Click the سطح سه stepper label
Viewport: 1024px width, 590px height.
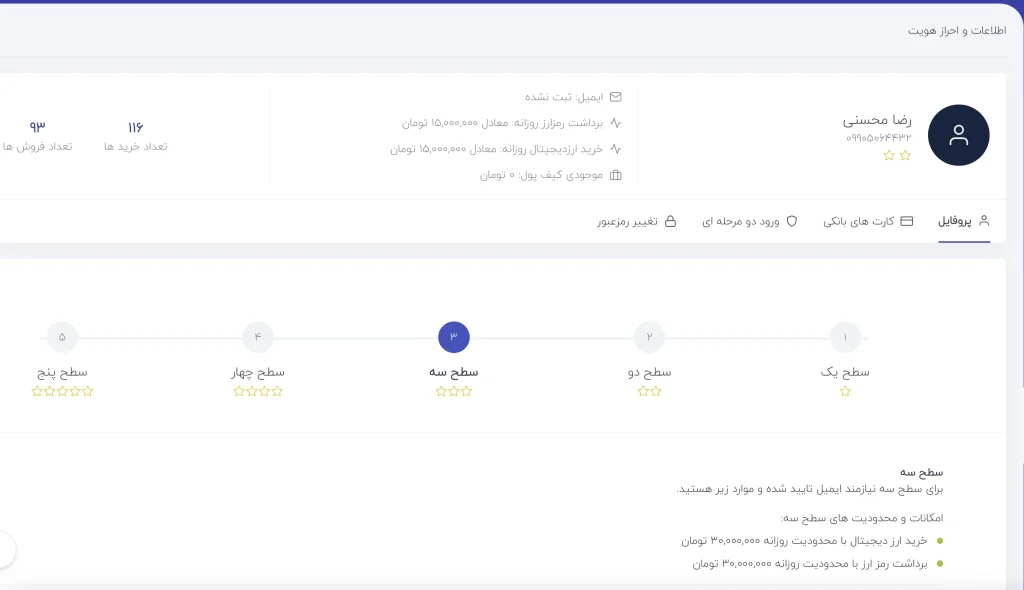pos(453,372)
